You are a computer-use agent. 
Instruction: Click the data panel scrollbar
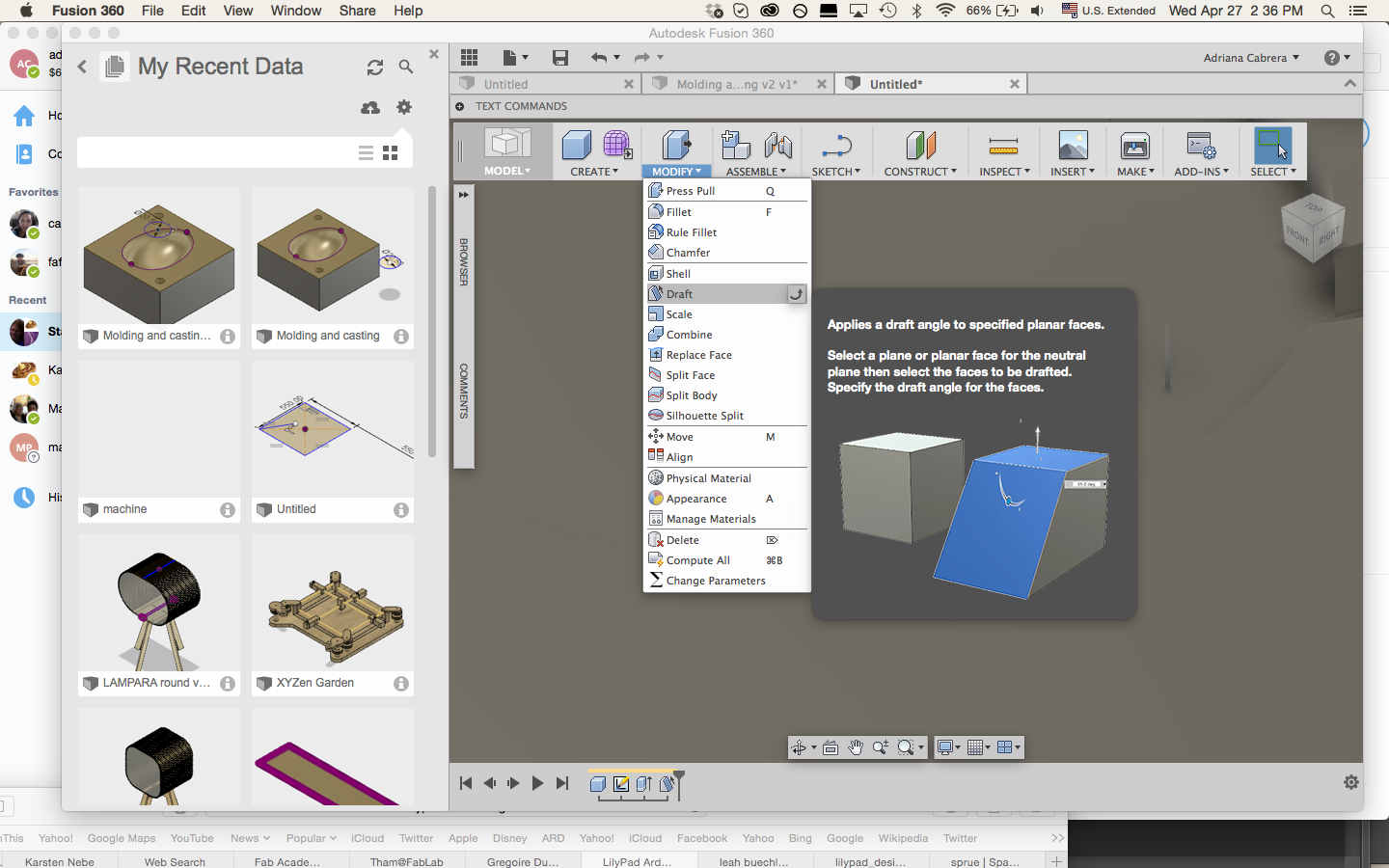[432, 323]
